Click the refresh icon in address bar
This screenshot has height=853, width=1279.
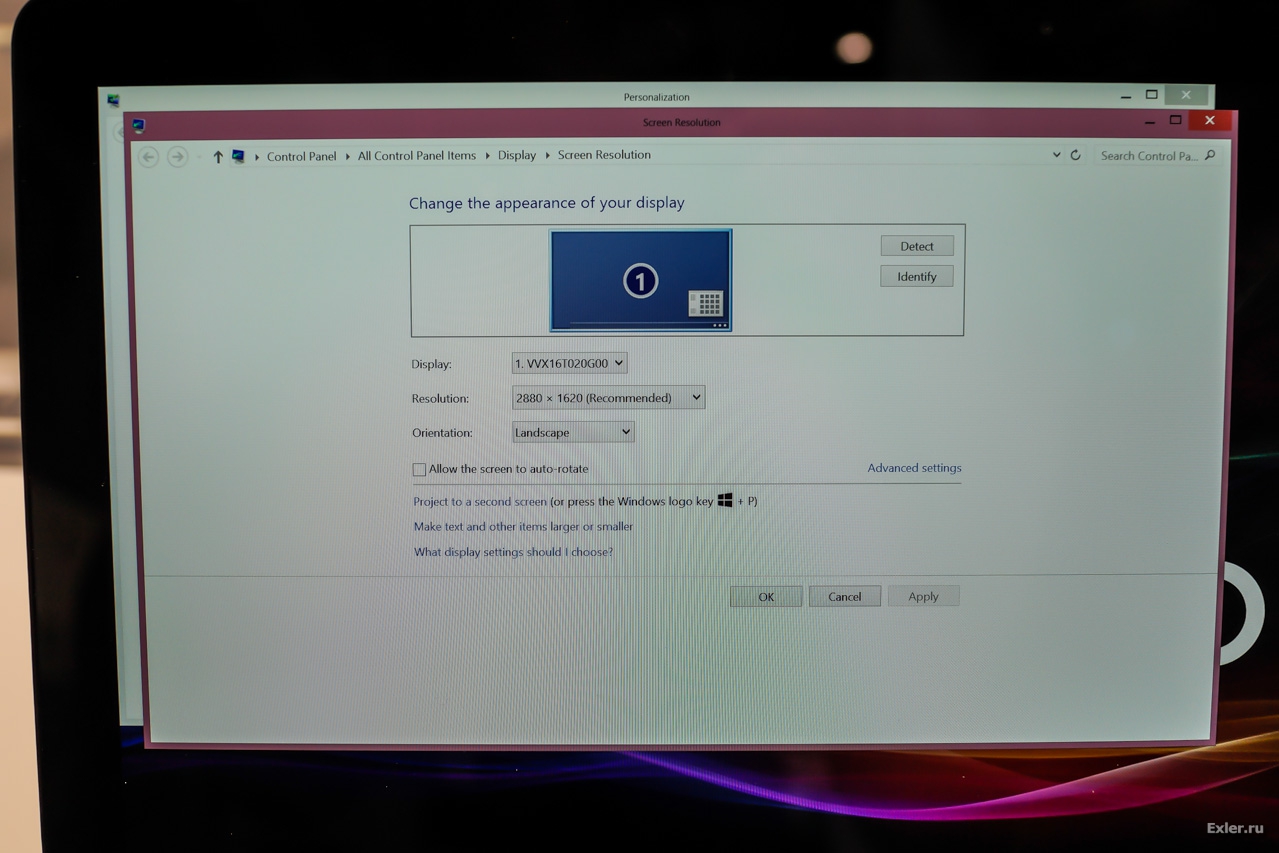click(1075, 156)
